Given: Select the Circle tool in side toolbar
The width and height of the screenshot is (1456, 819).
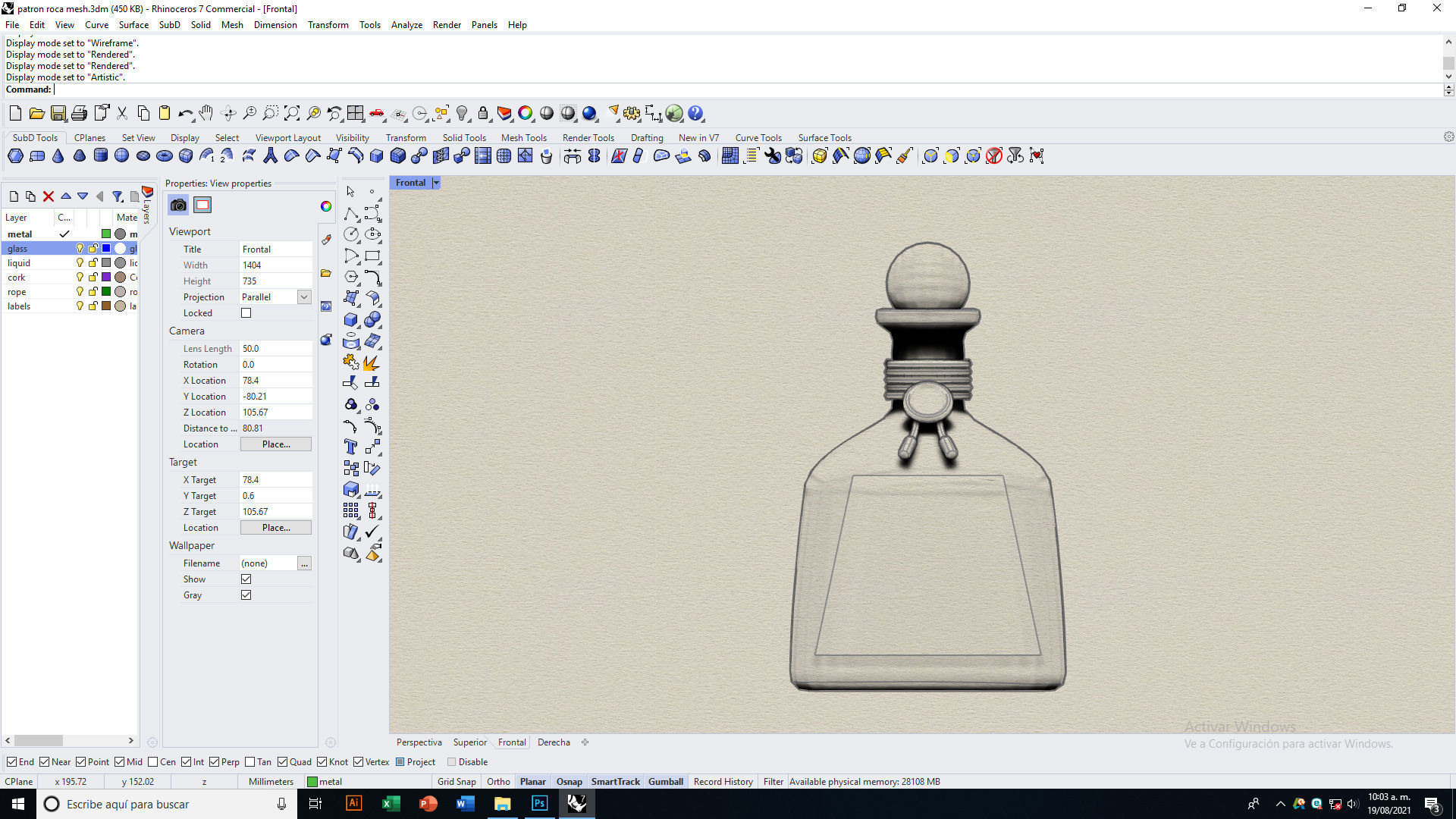Looking at the screenshot, I should click(x=350, y=234).
